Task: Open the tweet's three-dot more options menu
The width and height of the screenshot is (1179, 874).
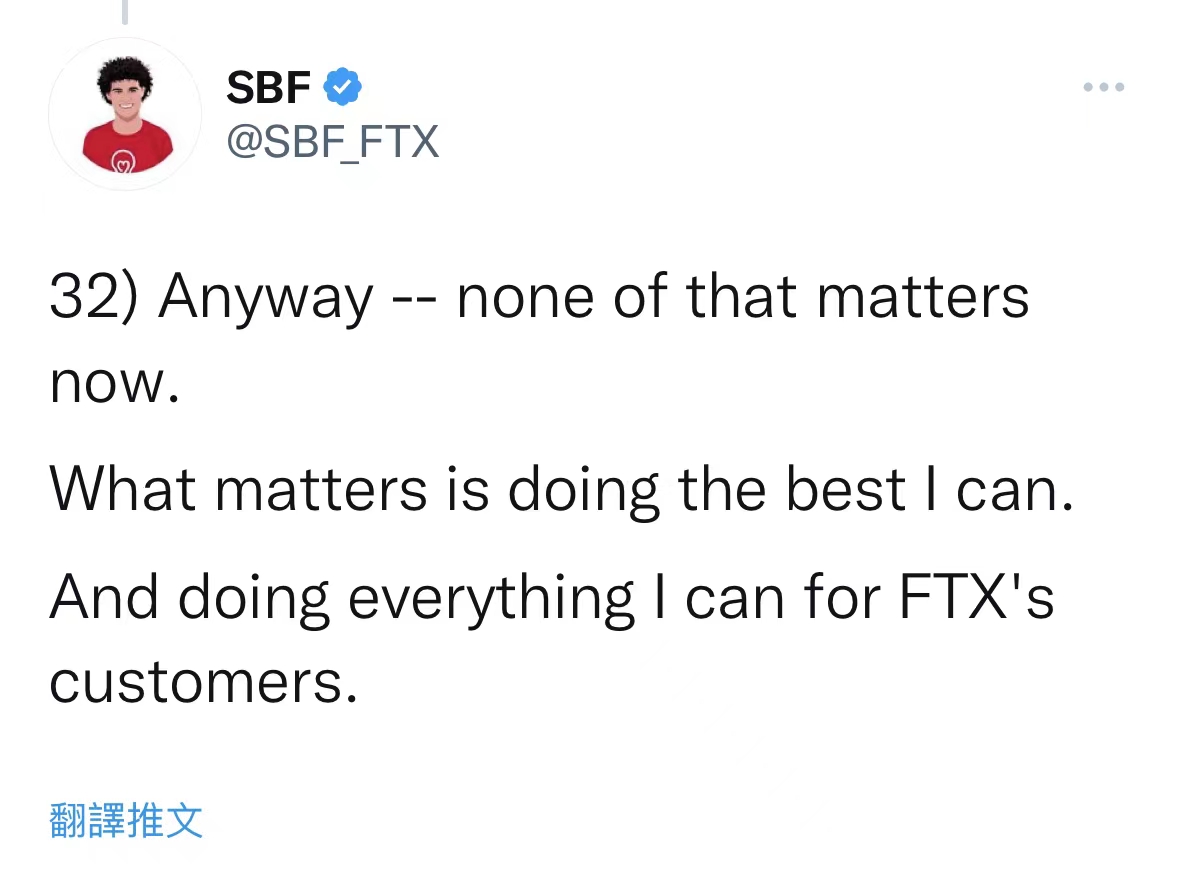Action: (x=1103, y=88)
